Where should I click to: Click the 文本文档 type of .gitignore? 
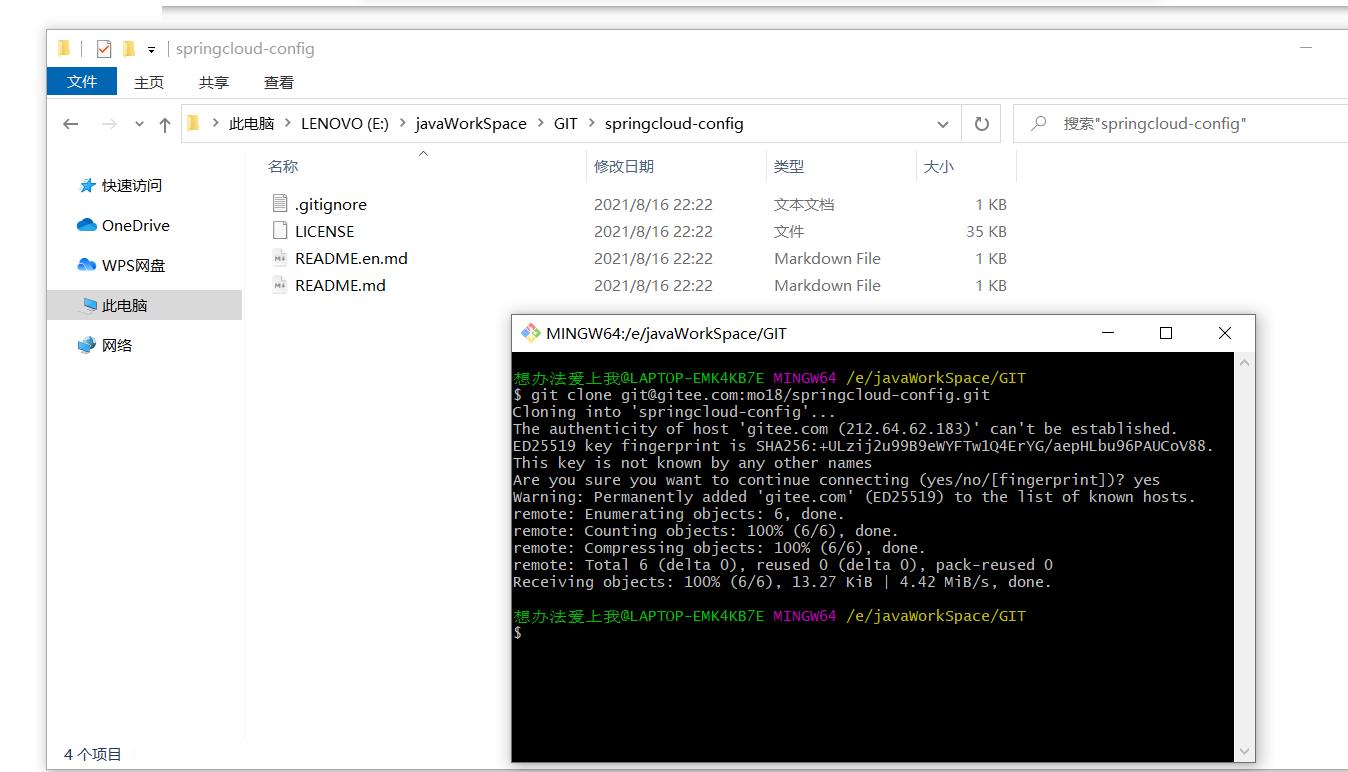point(804,204)
